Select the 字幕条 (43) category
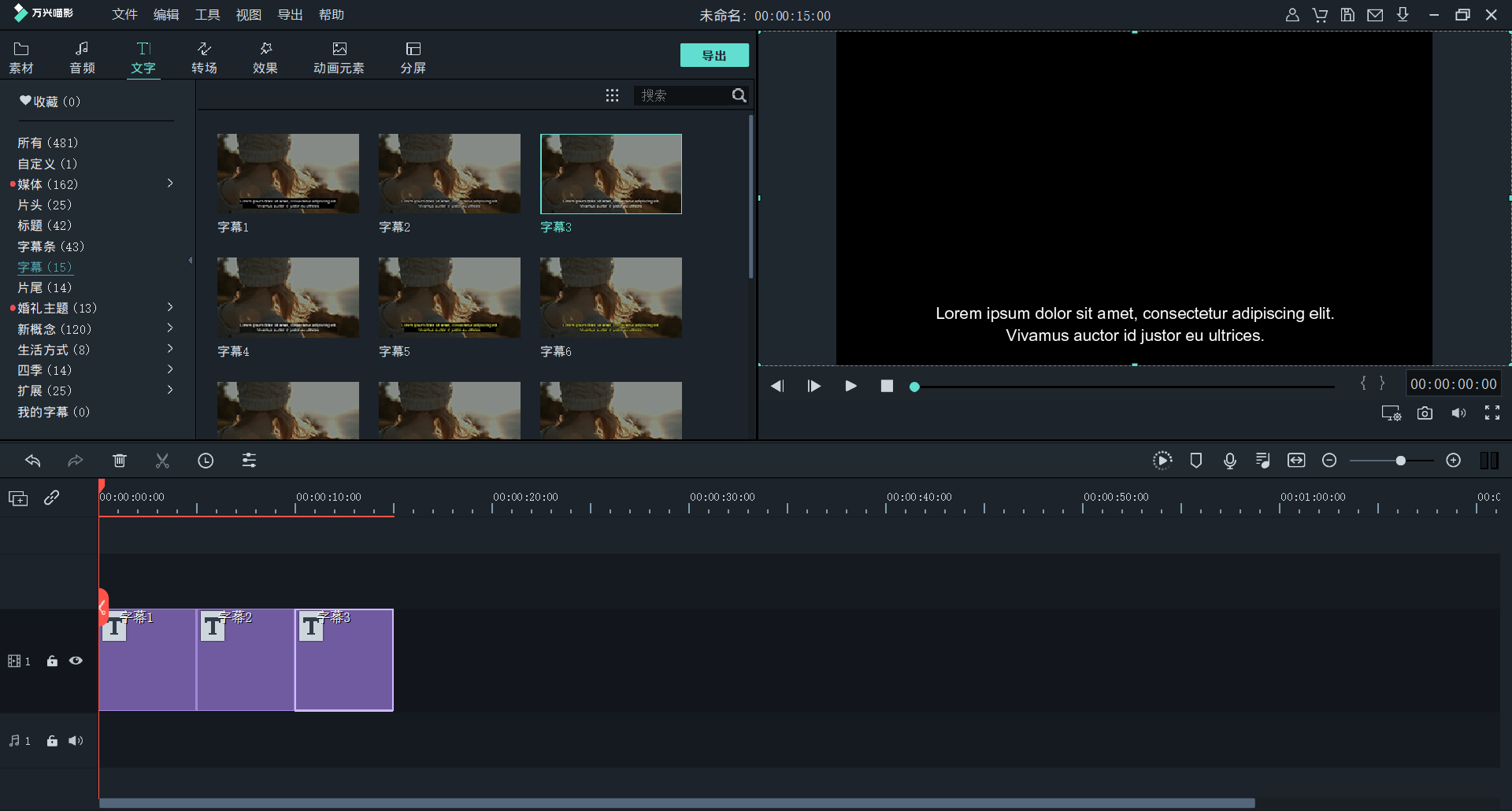This screenshot has height=811, width=1512. (50, 246)
